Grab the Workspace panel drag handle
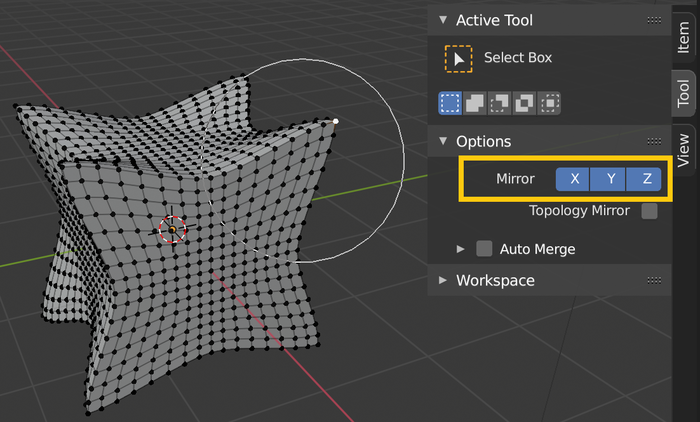Screen dimensions: 700x422 click(x=654, y=281)
